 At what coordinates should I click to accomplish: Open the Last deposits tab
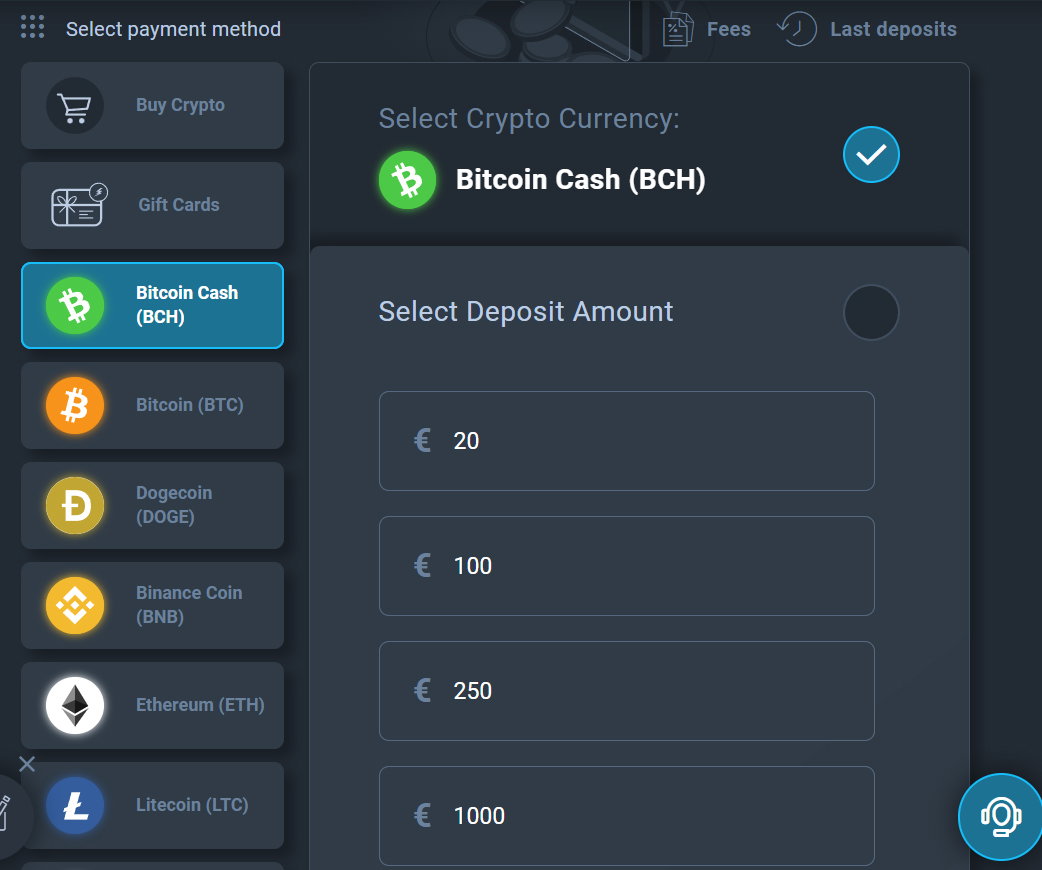click(x=867, y=29)
